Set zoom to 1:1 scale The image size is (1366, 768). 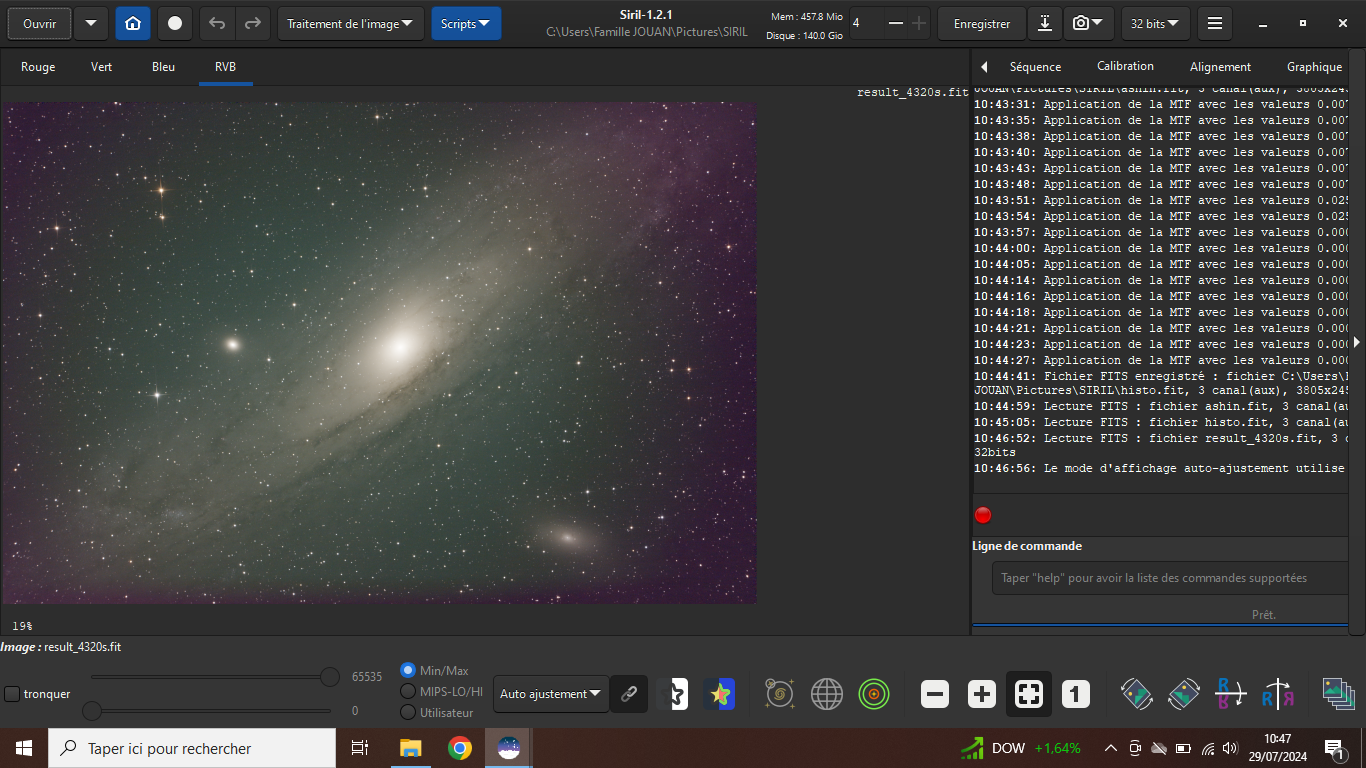tap(1076, 694)
